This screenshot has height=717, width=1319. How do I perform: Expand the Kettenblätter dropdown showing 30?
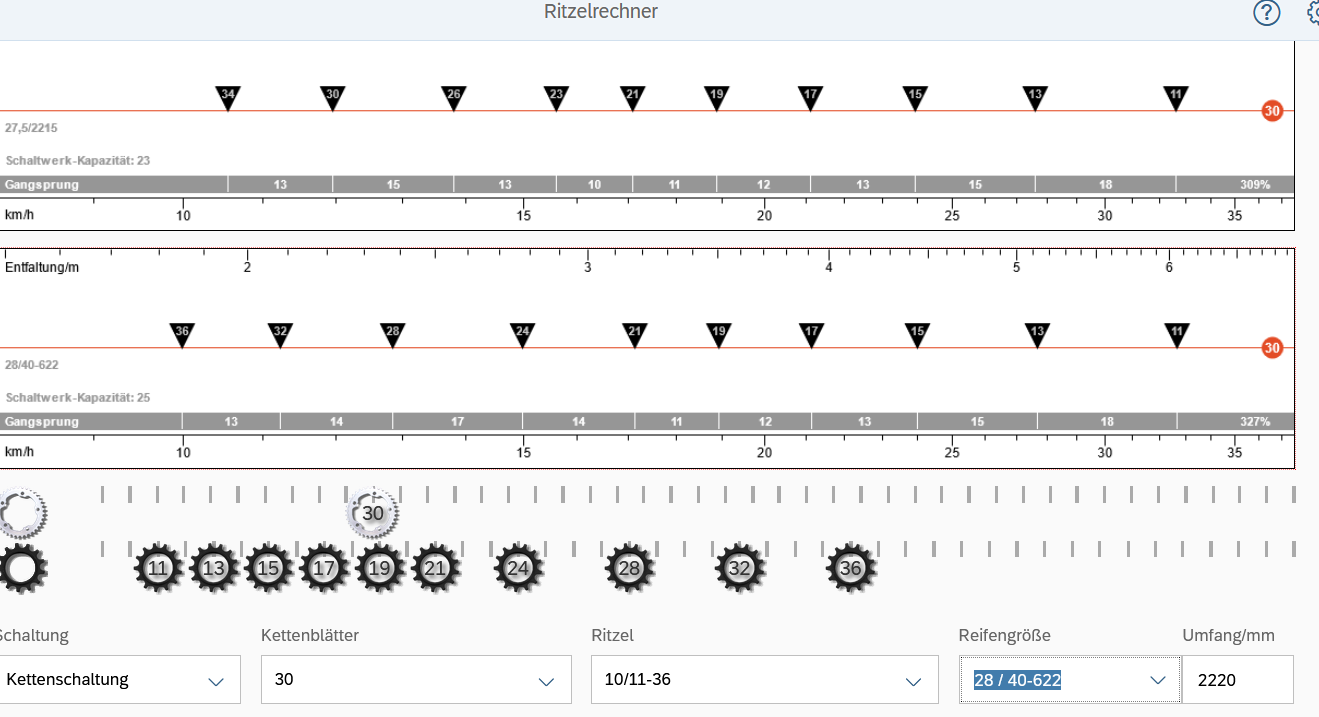546,680
